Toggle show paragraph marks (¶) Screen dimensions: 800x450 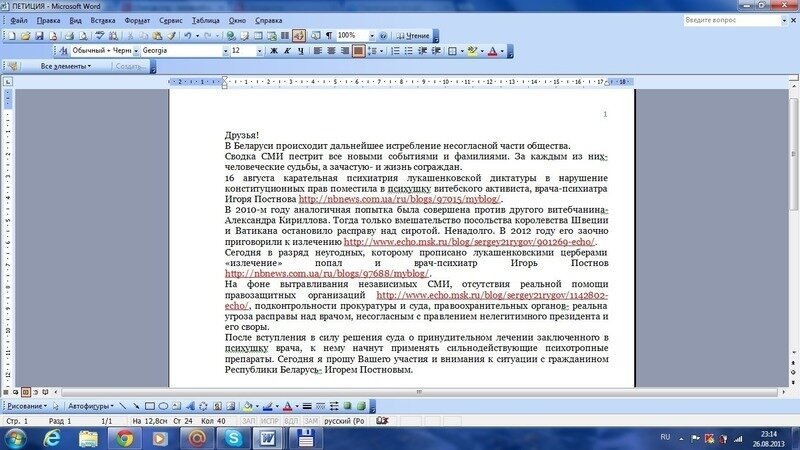(x=329, y=35)
